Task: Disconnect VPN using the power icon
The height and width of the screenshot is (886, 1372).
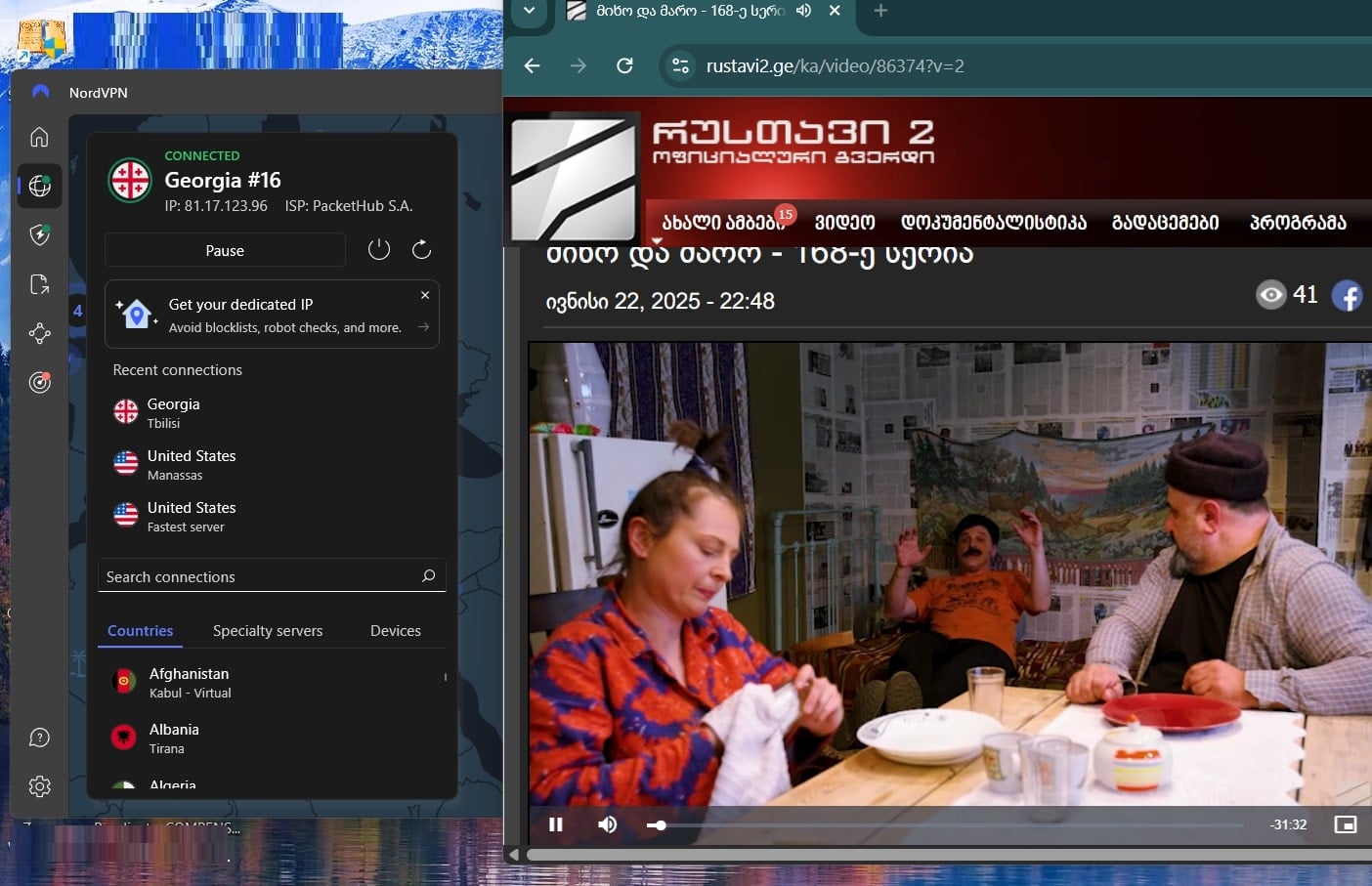Action: 379,250
